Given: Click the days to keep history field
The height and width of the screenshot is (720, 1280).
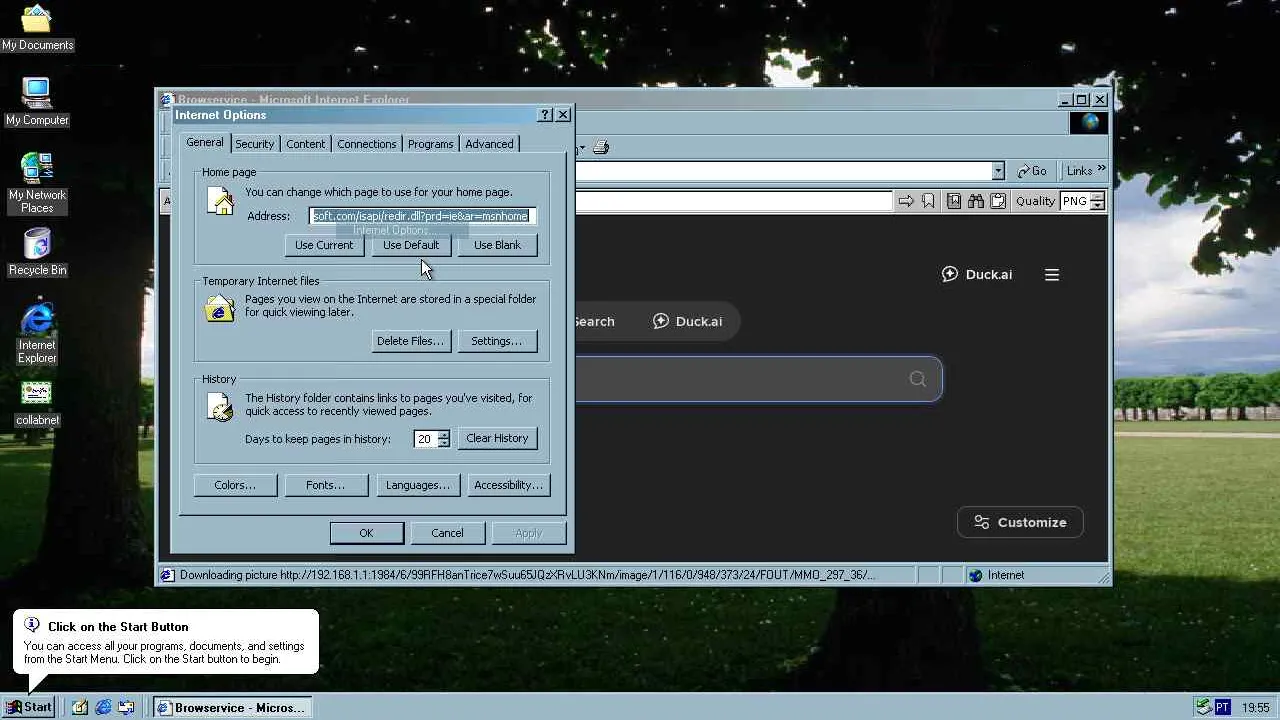Looking at the screenshot, I should pos(425,439).
